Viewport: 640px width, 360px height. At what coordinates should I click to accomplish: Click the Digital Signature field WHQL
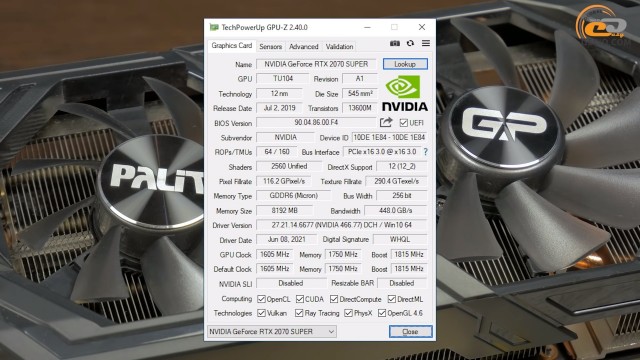tap(400, 240)
